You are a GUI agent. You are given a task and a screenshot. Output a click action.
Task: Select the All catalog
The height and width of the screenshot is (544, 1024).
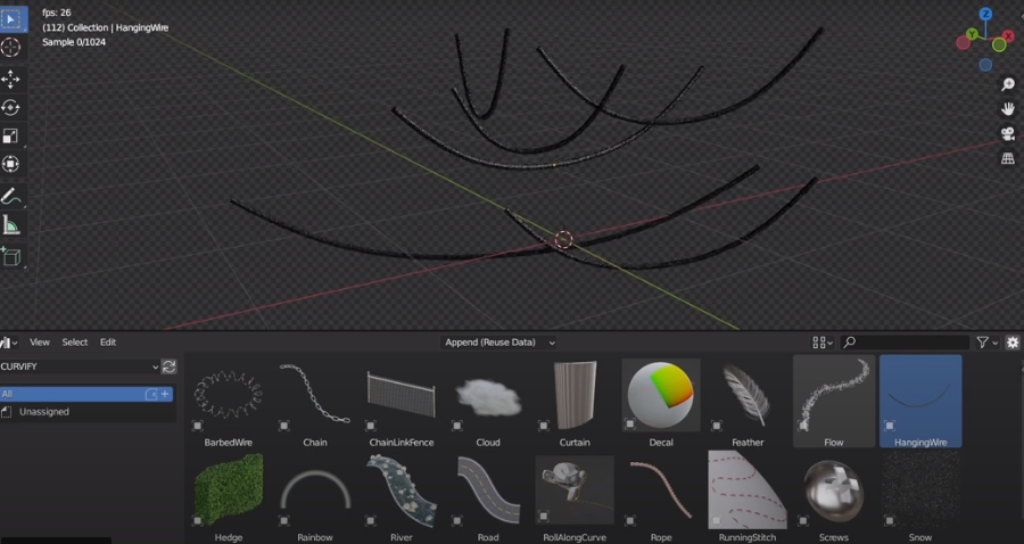(x=72, y=394)
